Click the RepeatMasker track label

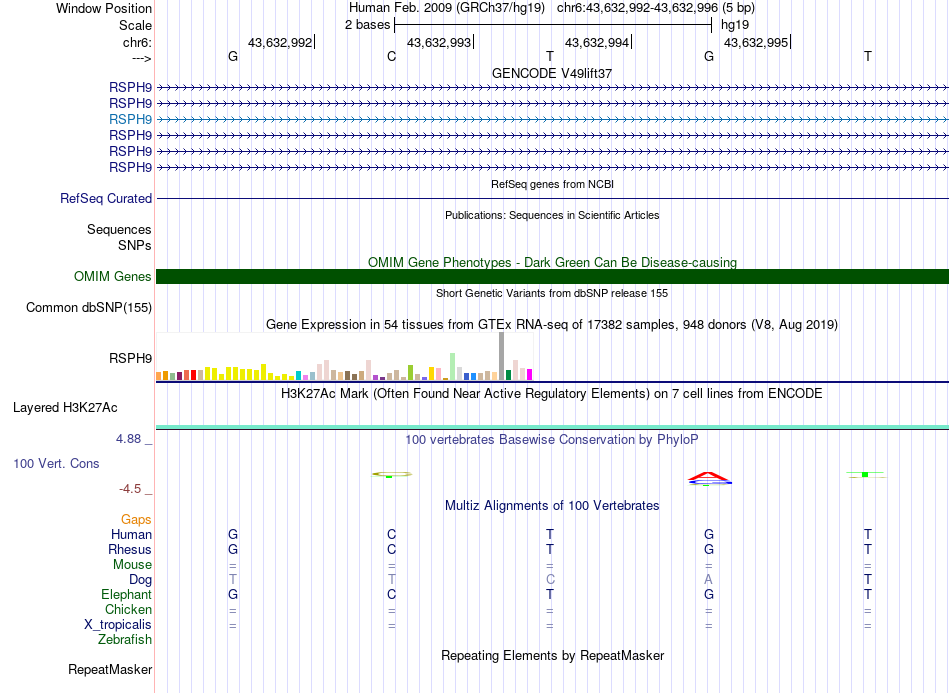[110, 669]
